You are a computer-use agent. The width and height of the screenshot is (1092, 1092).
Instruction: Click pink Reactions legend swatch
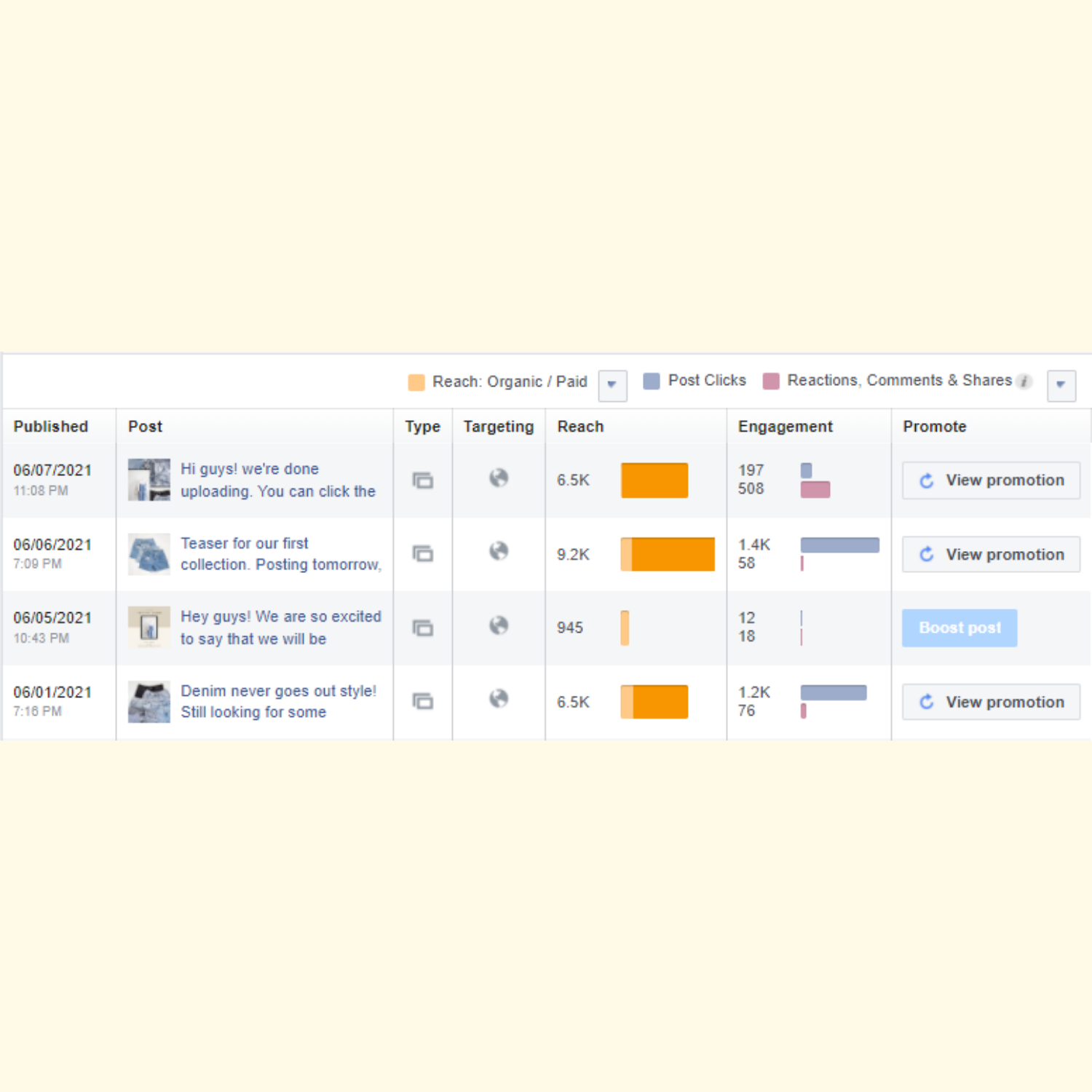point(771,381)
